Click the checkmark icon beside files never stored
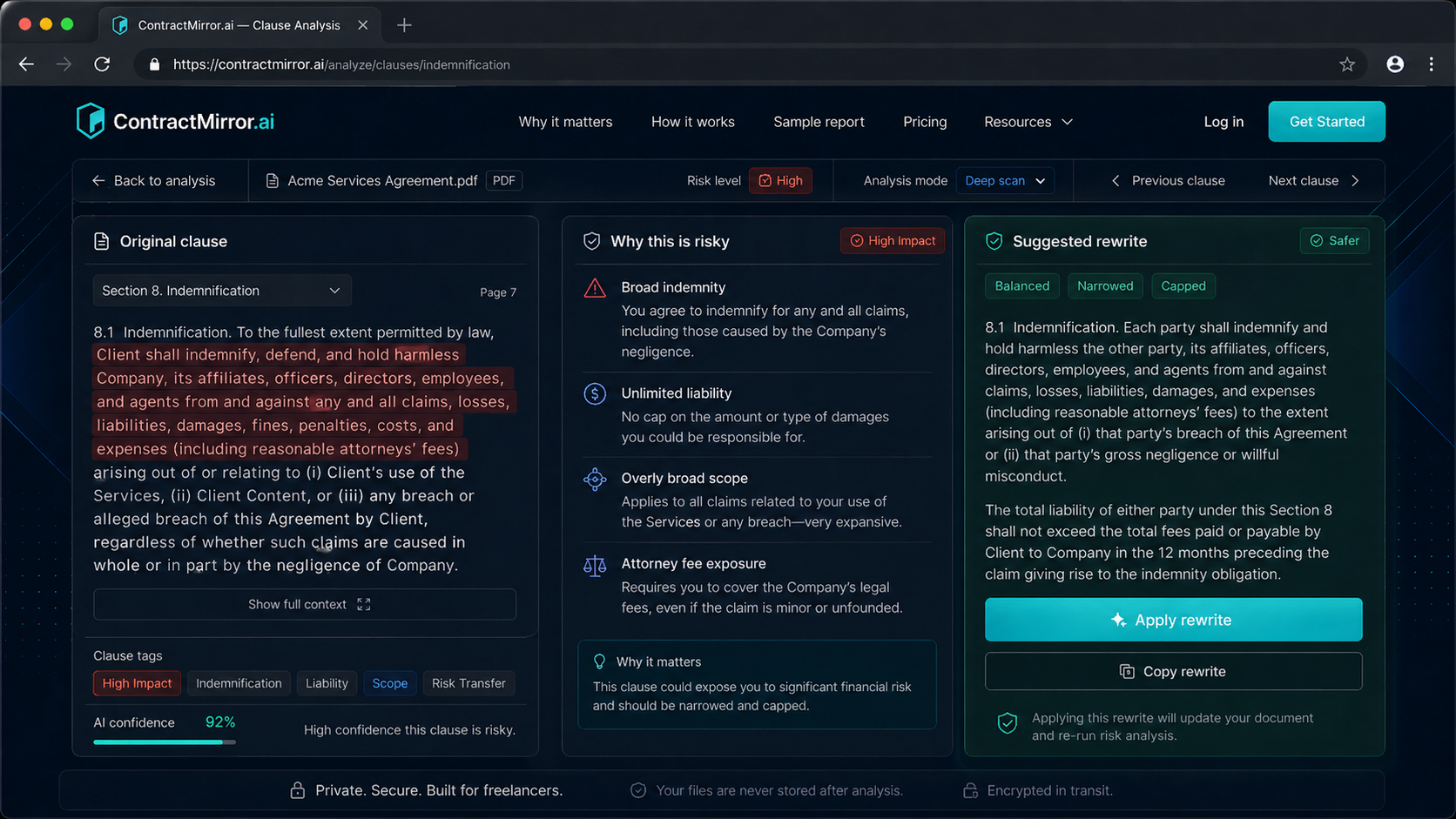The height and width of the screenshot is (819, 1456). point(638,790)
